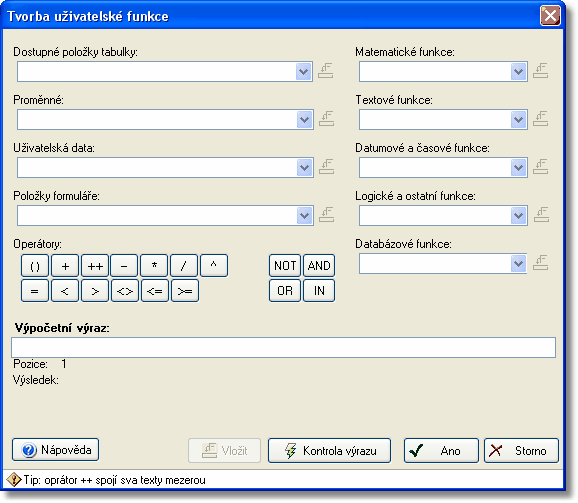Click insert icon beside Textové funkce
This screenshot has width=578, height=503.
click(x=540, y=119)
